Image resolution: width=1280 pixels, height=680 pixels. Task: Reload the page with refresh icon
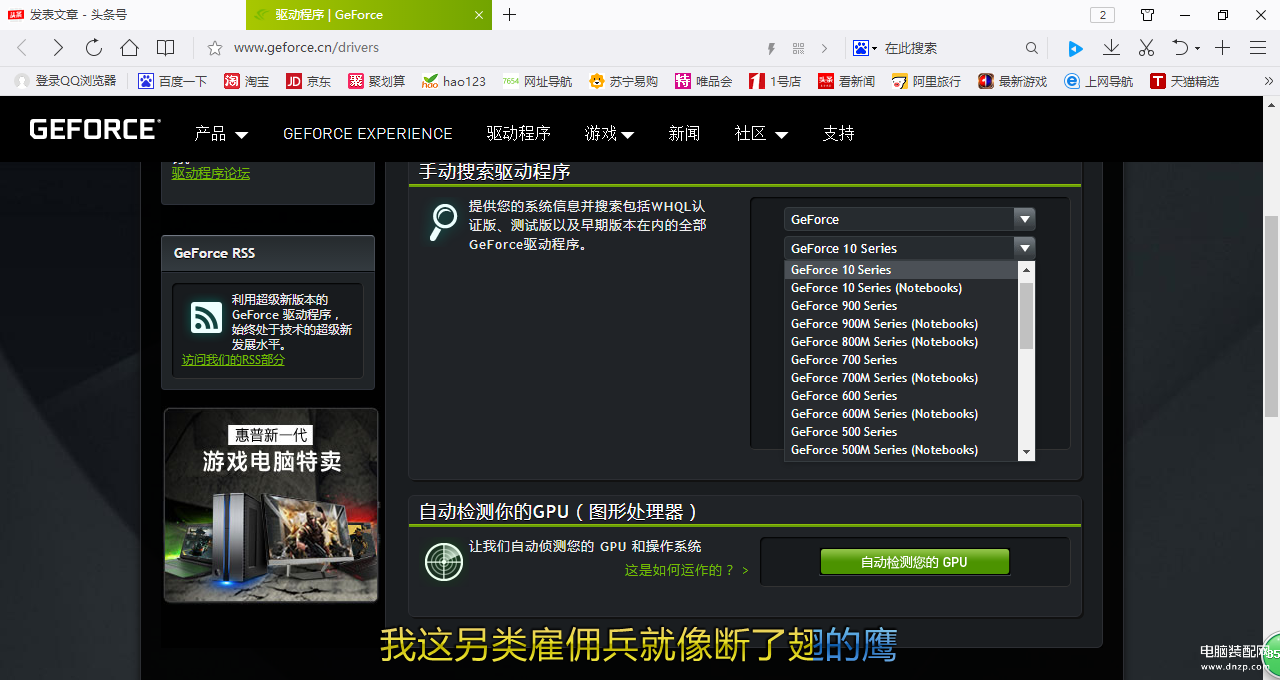(94, 48)
